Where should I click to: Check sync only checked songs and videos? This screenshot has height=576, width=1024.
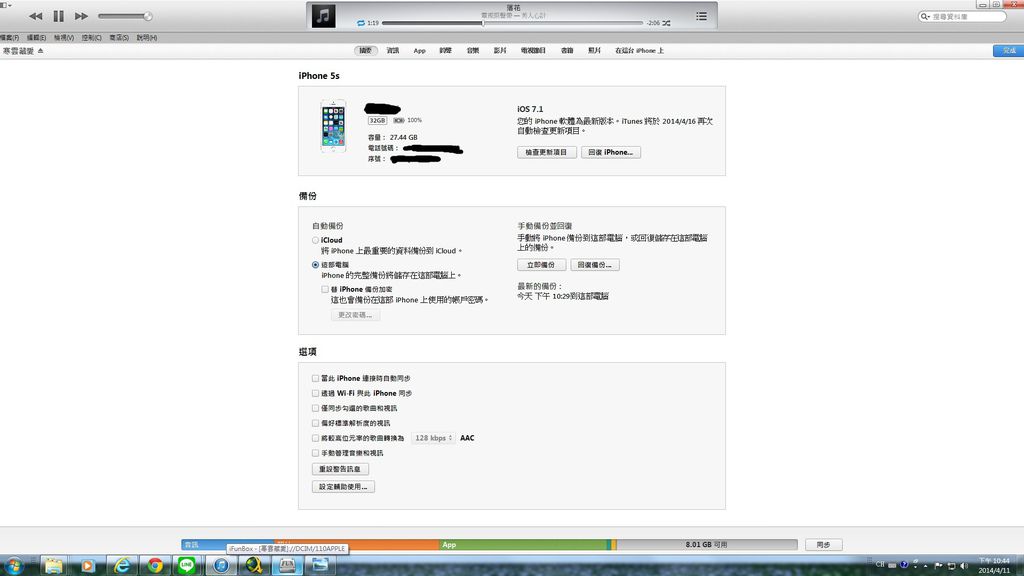[315, 408]
